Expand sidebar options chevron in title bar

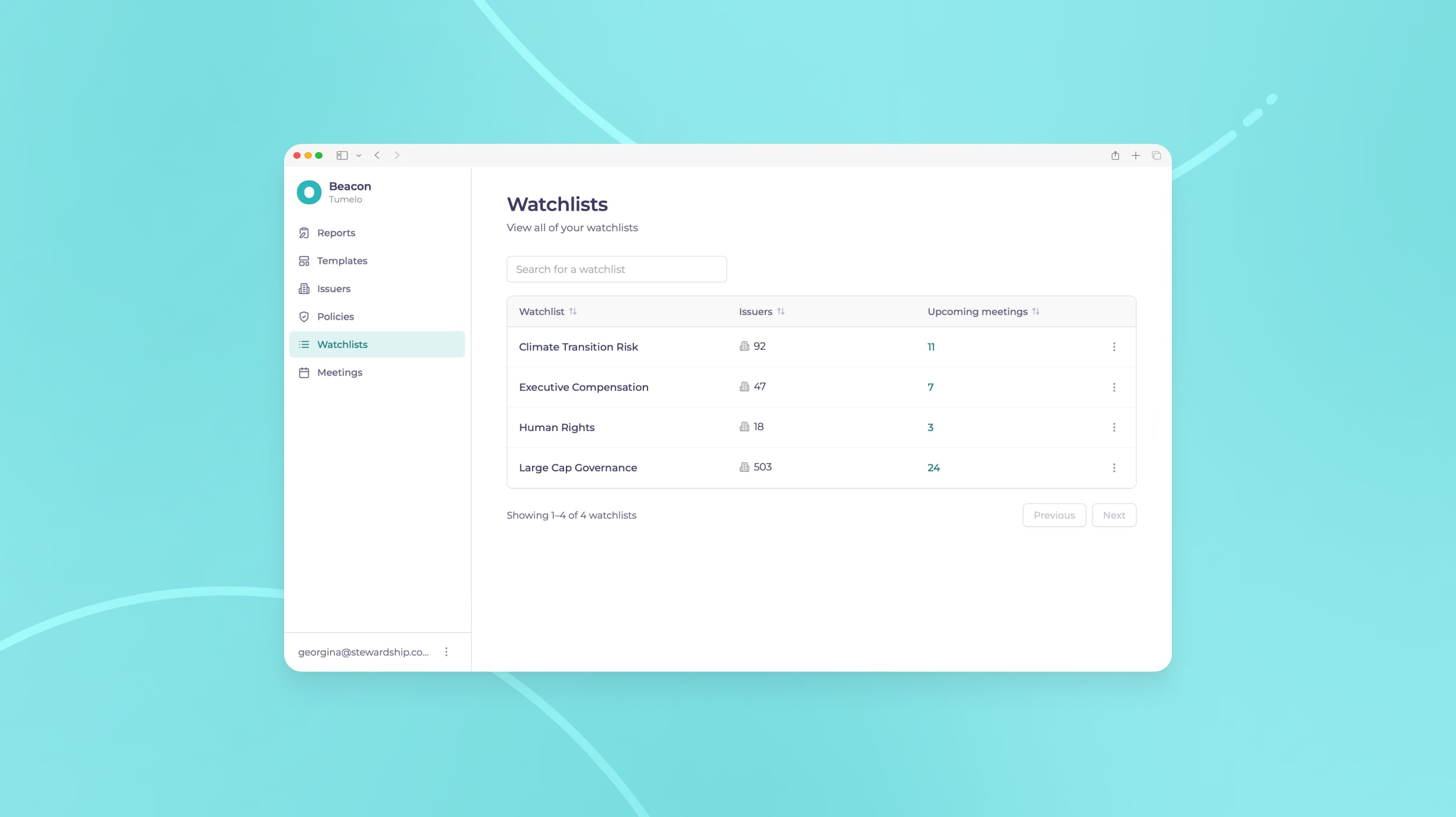[x=359, y=156]
